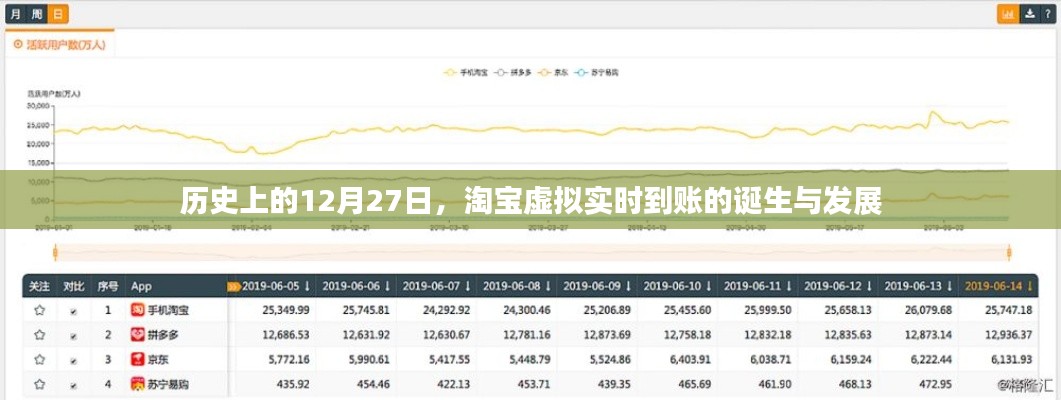Click cell value 6,131.93
Screen dimensions: 1061x400
pyautogui.click(x=1011, y=359)
